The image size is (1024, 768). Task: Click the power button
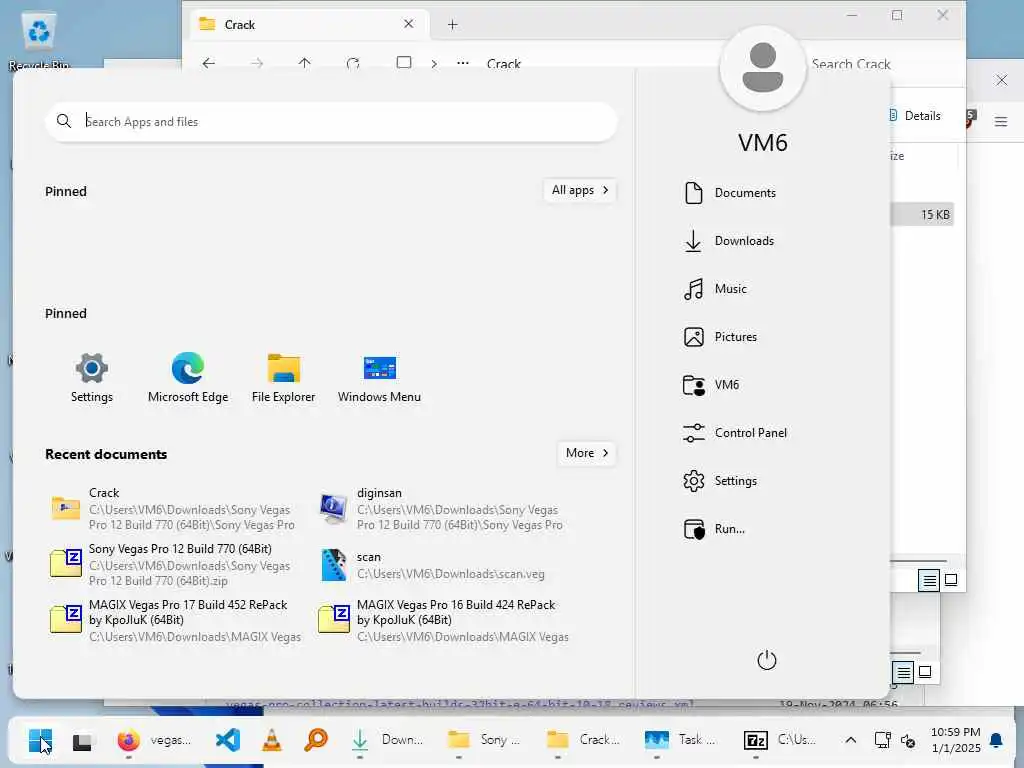[767, 660]
